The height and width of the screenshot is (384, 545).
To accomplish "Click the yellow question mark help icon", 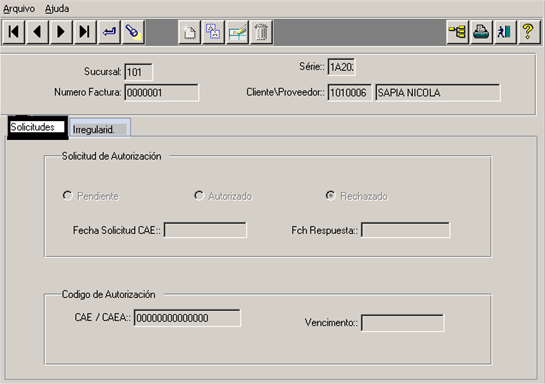I will [529, 32].
